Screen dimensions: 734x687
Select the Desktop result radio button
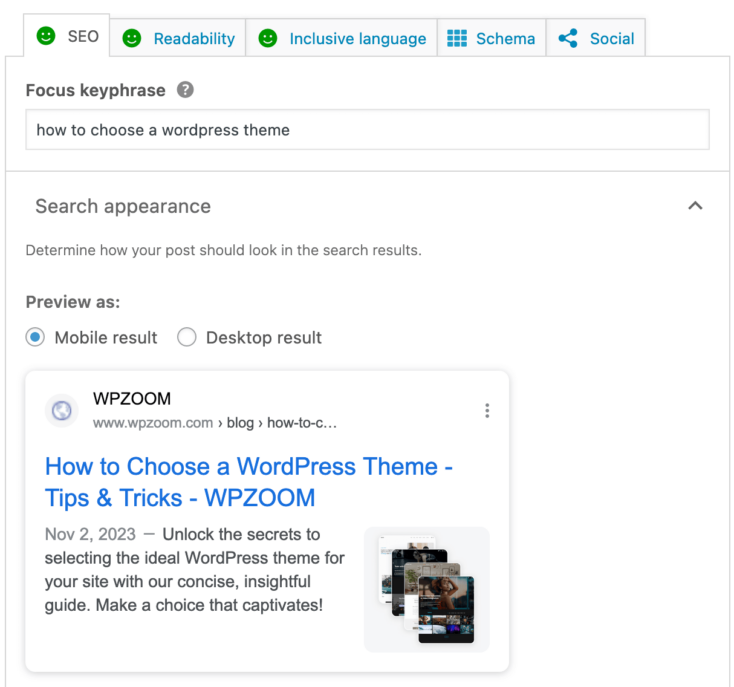coord(186,337)
